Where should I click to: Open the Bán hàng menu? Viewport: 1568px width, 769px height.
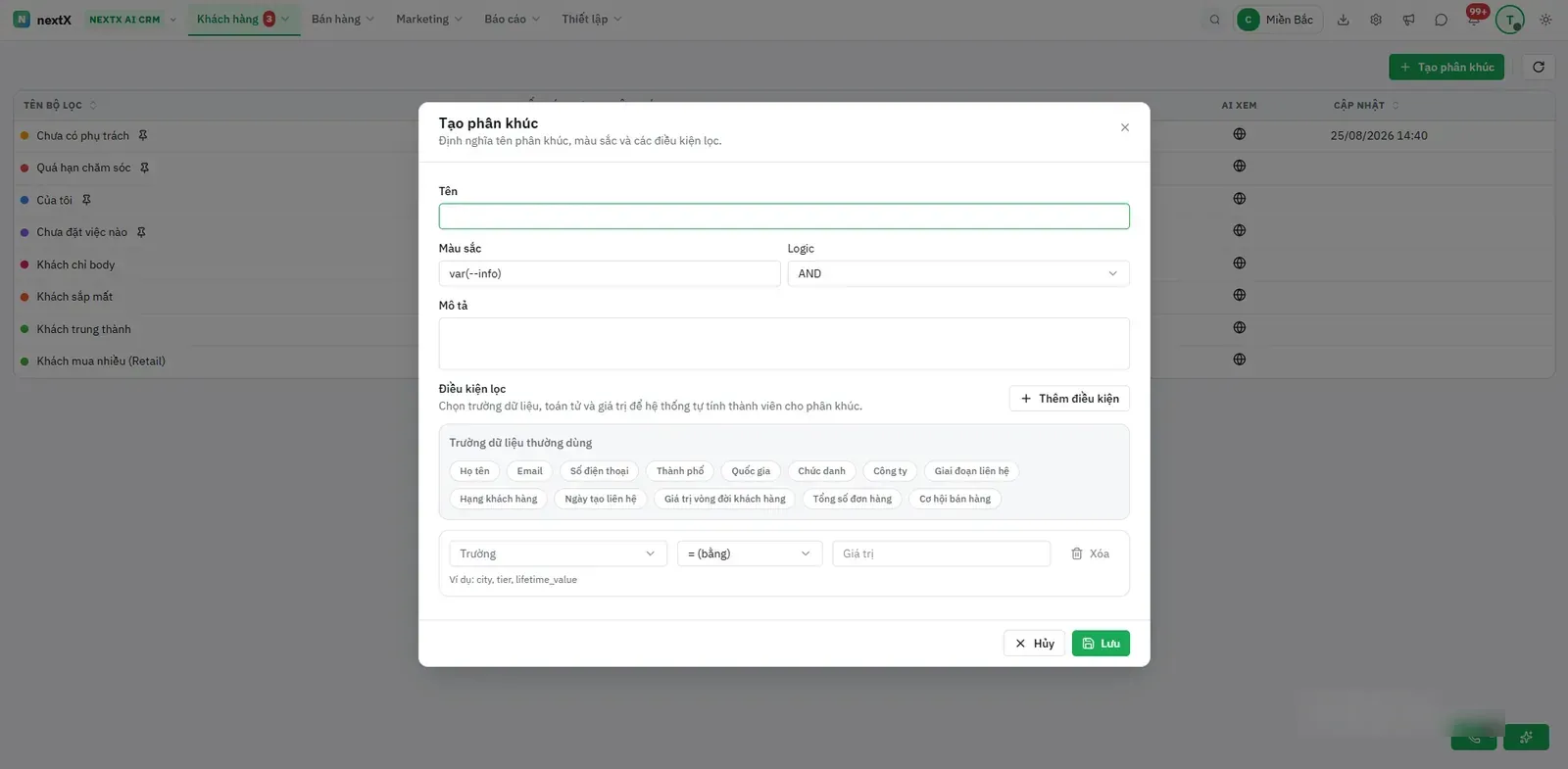tap(343, 19)
